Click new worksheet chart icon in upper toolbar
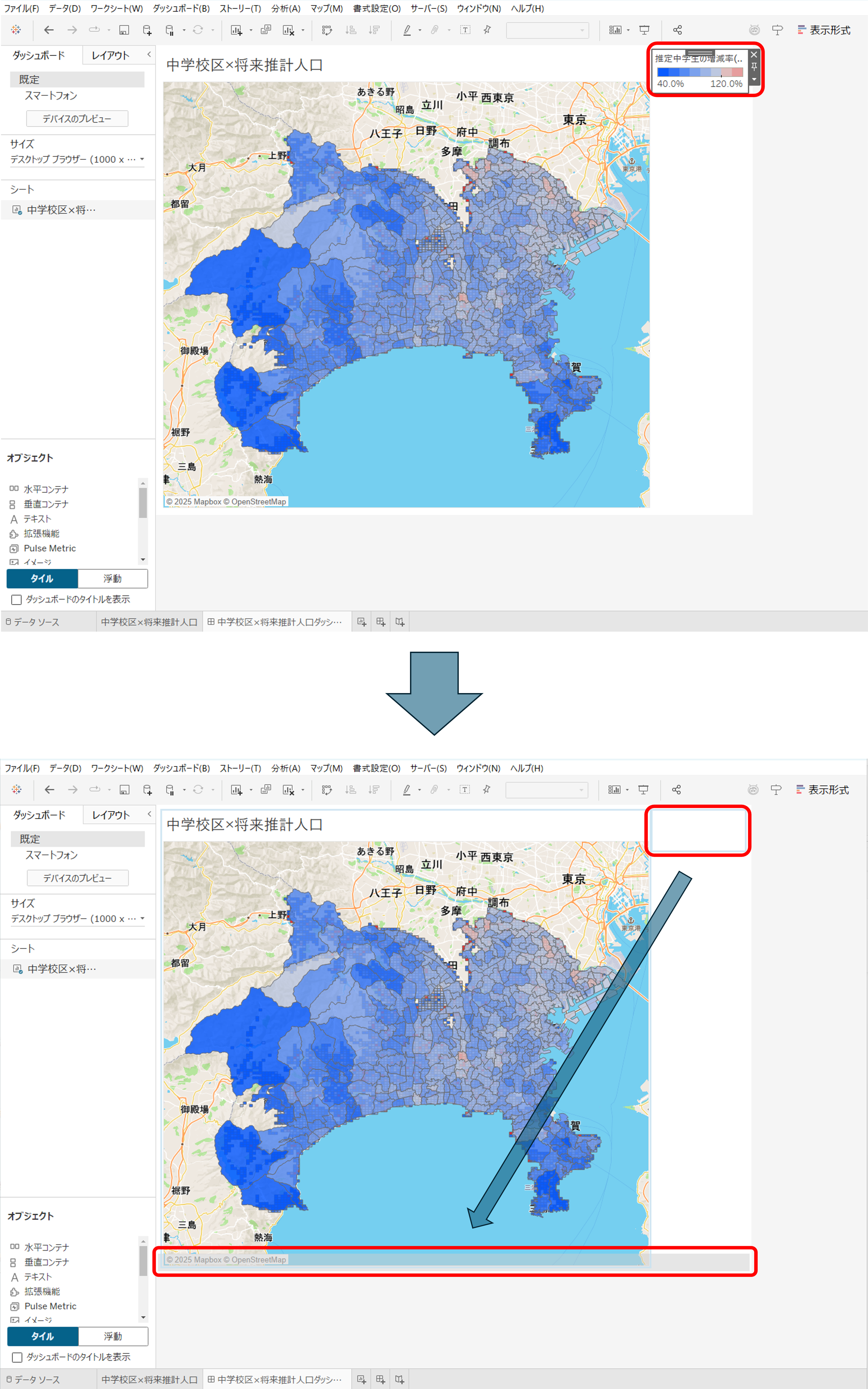The image size is (868, 1389). tap(236, 30)
